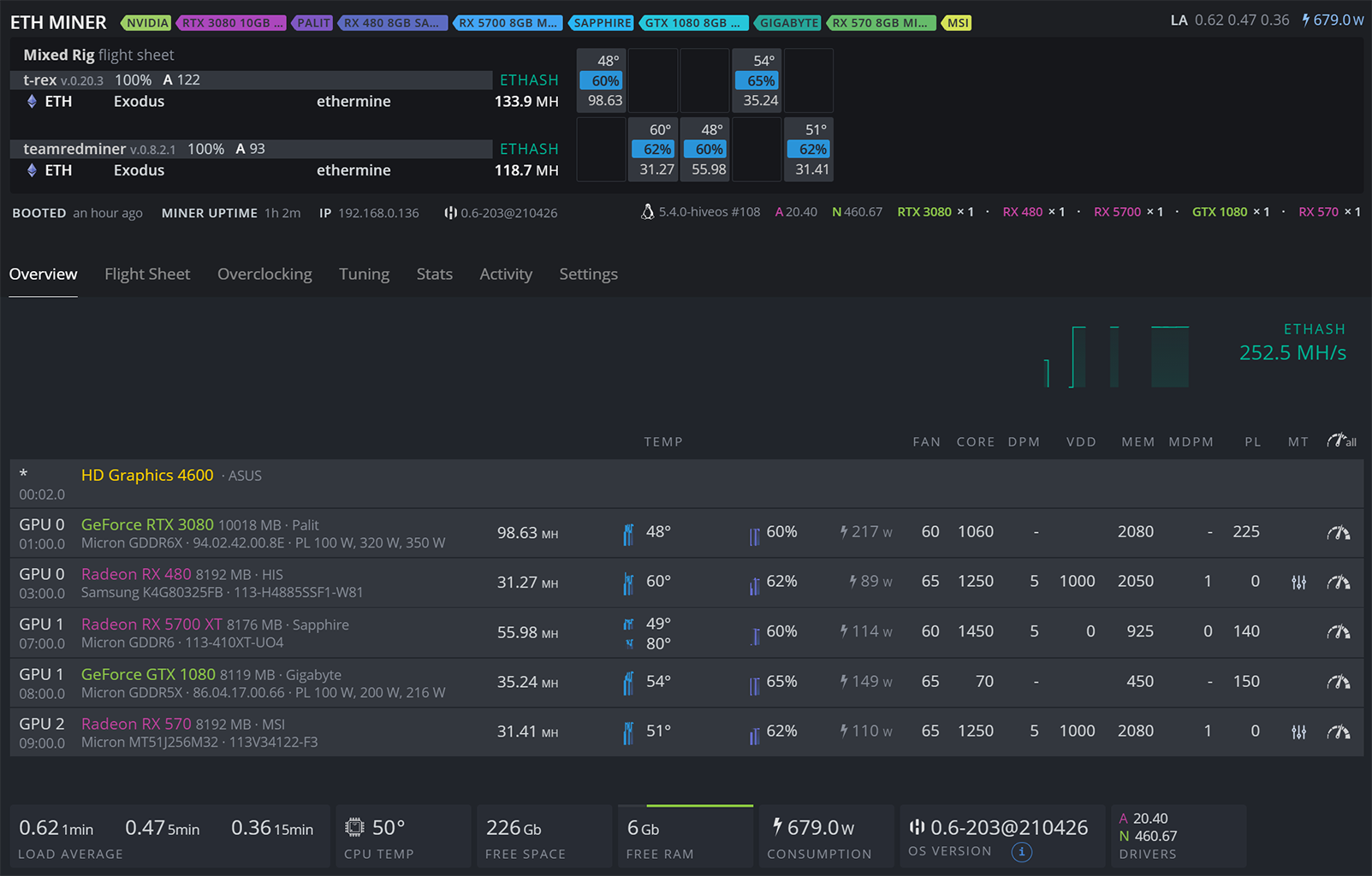The height and width of the screenshot is (876, 1372).
Task: Click the SAPPHIRE tag in header
Action: point(601,23)
